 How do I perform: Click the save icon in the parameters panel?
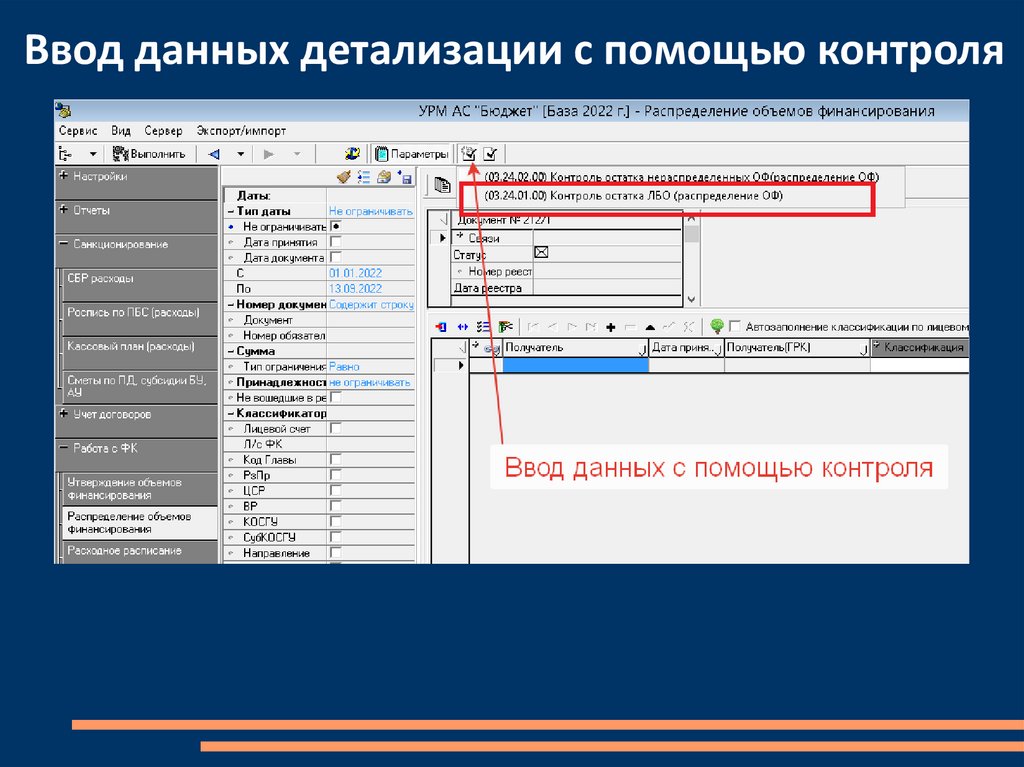click(x=406, y=177)
